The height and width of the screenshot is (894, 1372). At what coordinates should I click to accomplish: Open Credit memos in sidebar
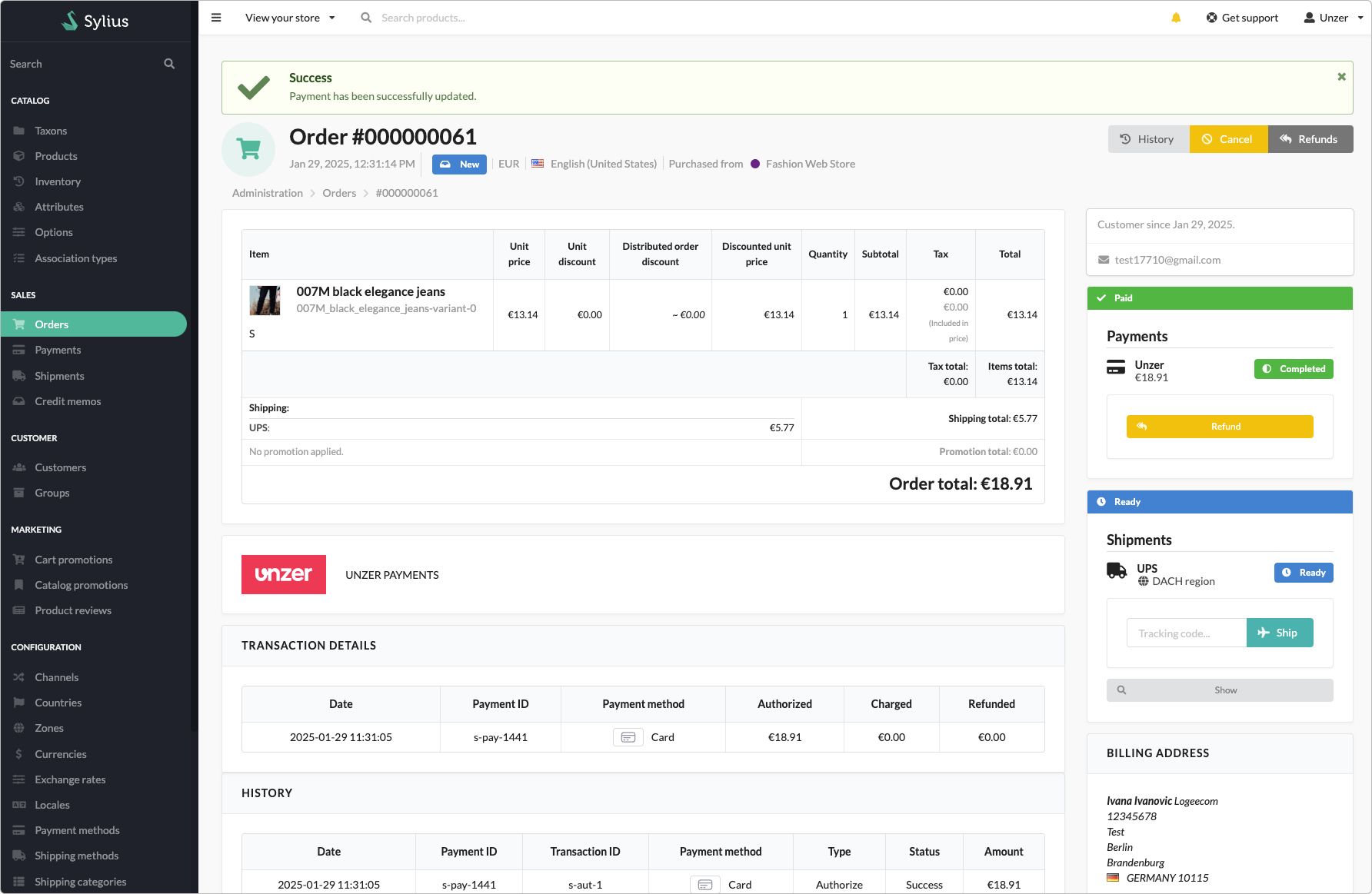coord(68,401)
